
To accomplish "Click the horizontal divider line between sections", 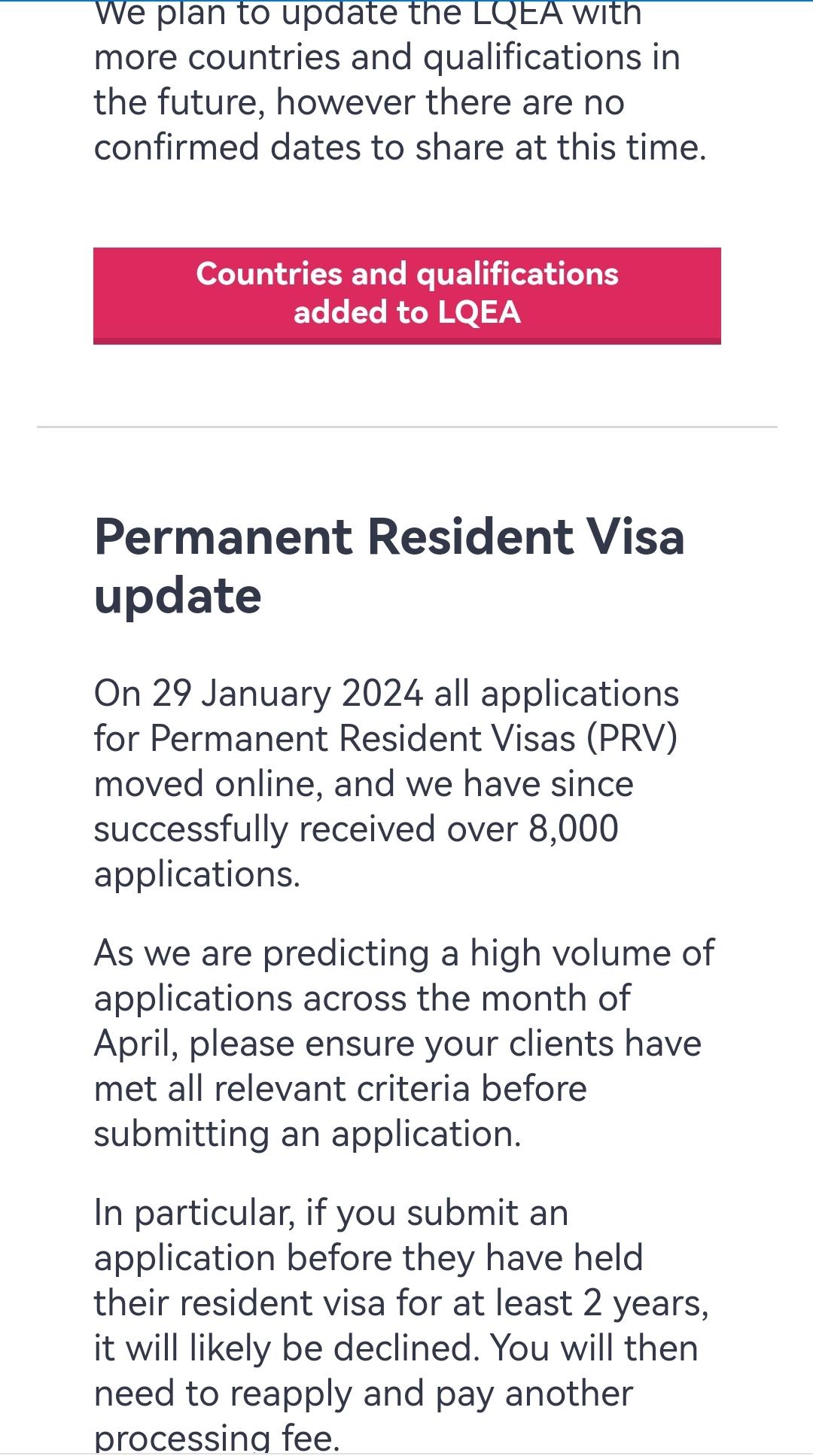I will click(406, 427).
